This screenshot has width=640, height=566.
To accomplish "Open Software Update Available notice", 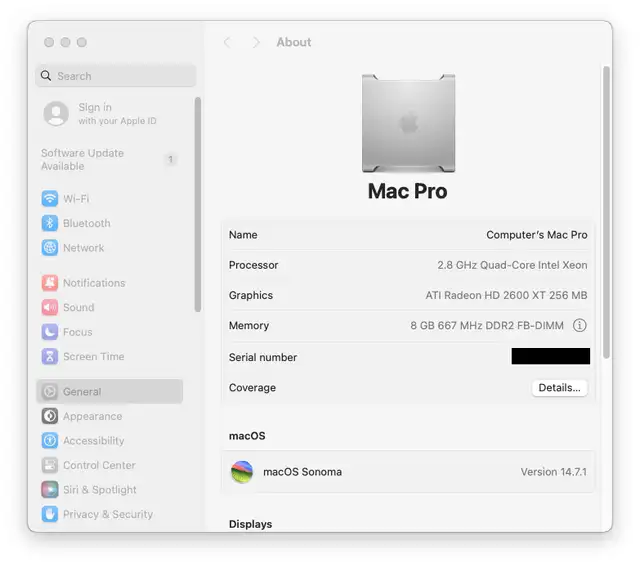I will 82,159.
